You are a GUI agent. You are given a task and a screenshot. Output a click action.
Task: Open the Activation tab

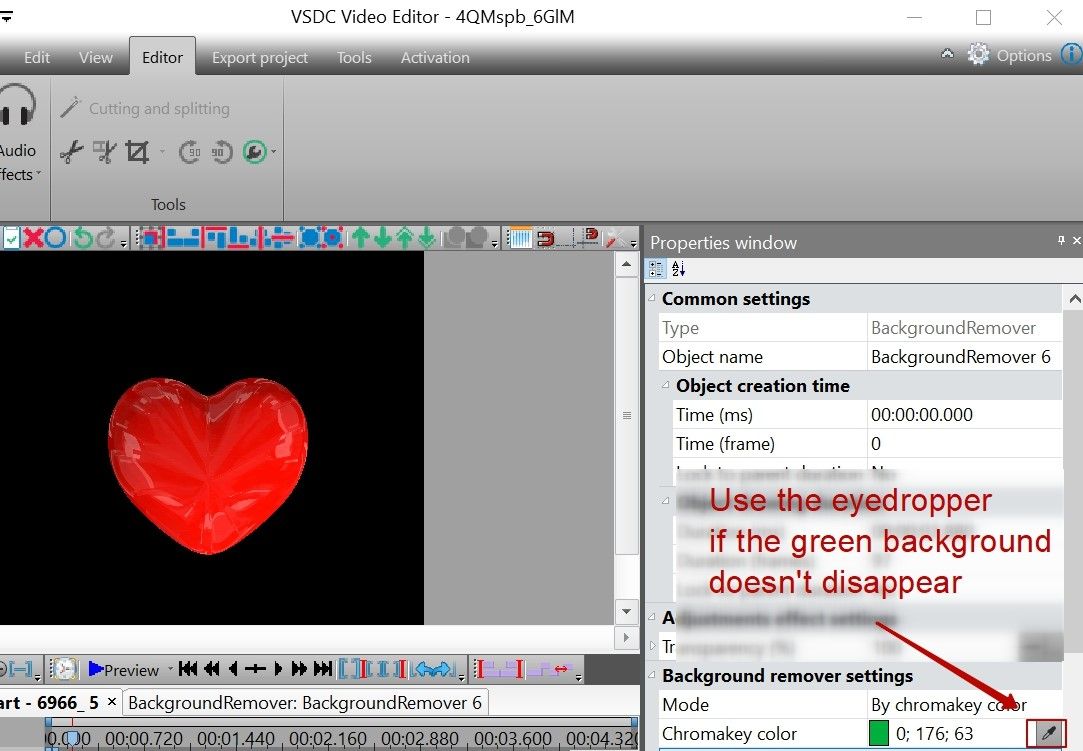[435, 57]
